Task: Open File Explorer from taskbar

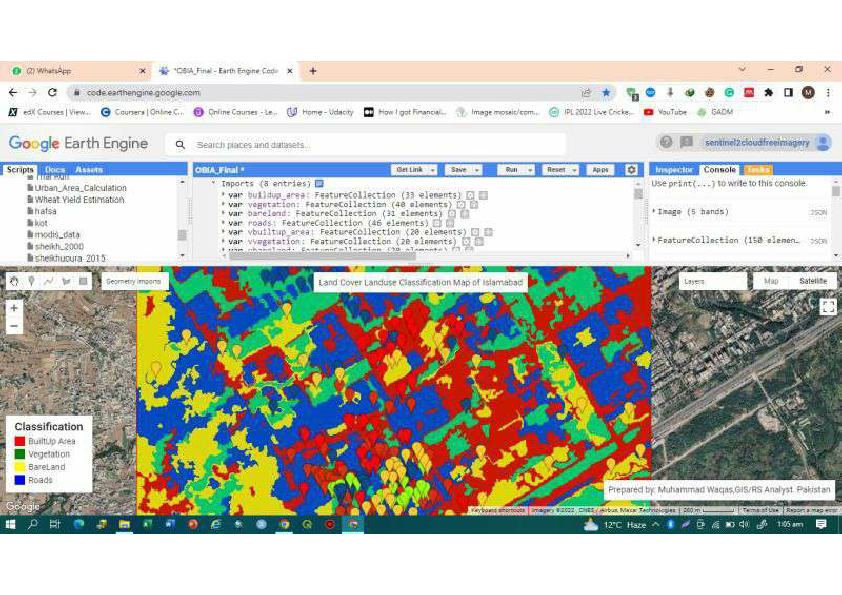Action: coord(124,524)
